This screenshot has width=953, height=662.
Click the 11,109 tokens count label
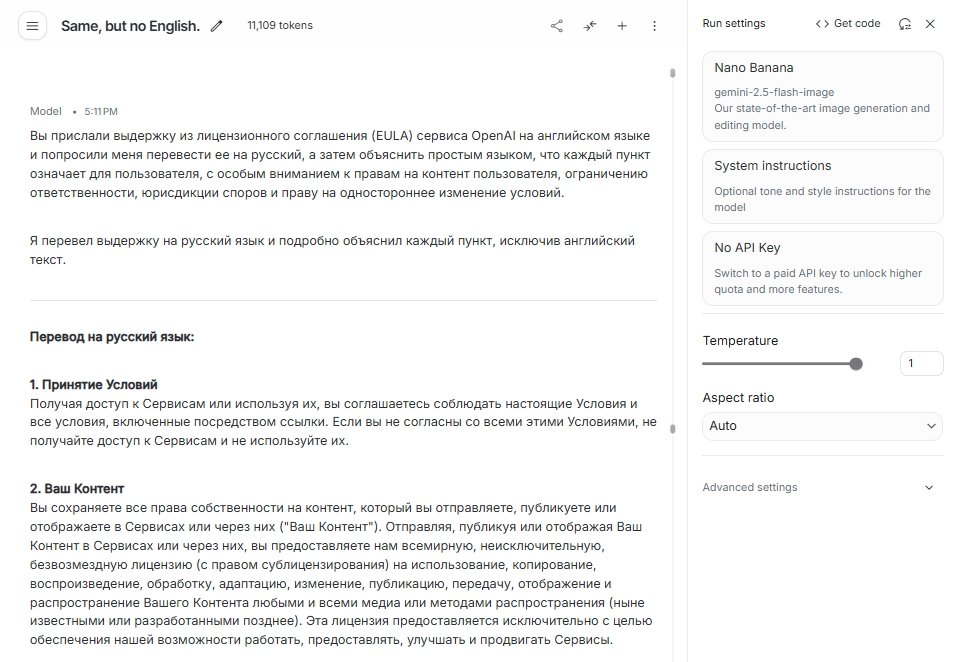point(280,26)
